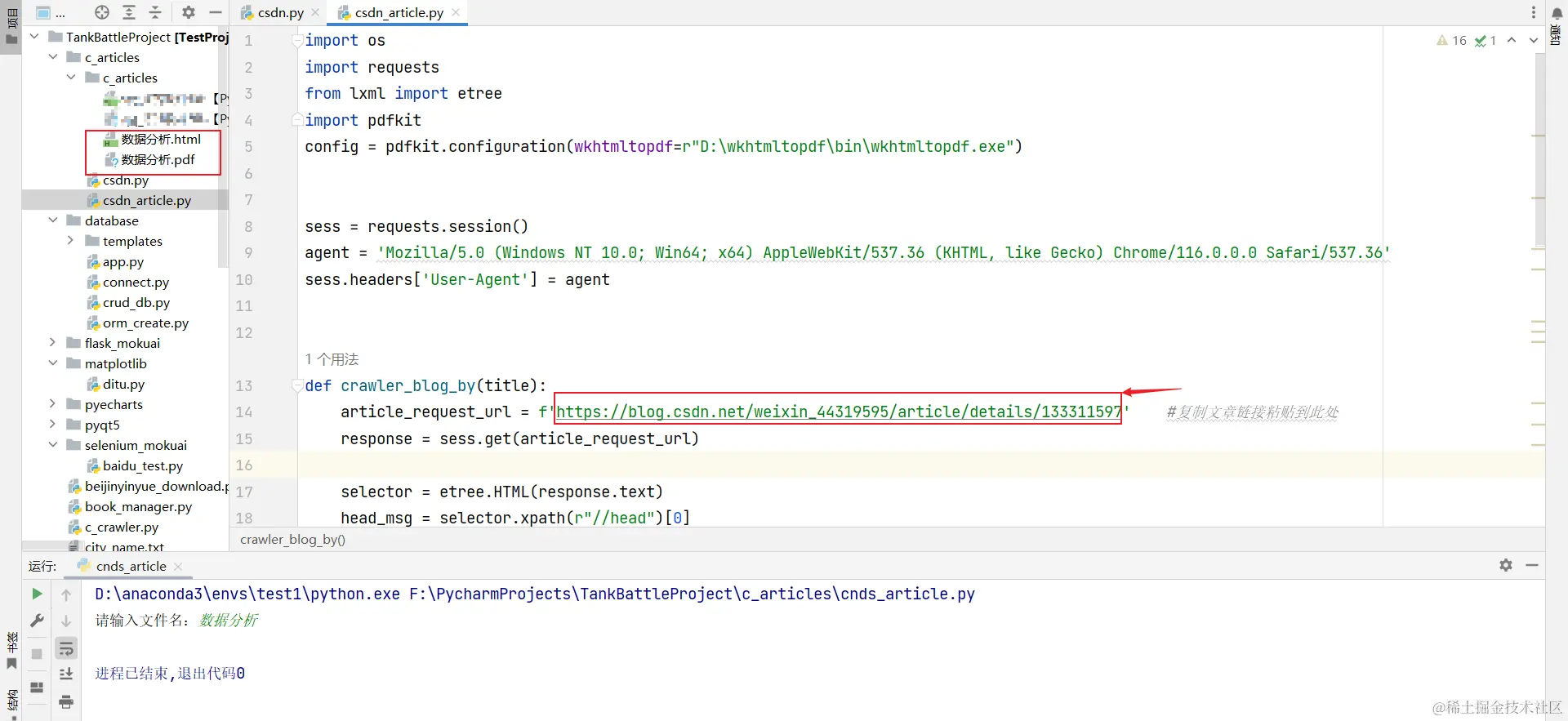Screen dimensions: 1568x721
Task: Expand the pyecharts folder
Action: (53, 404)
